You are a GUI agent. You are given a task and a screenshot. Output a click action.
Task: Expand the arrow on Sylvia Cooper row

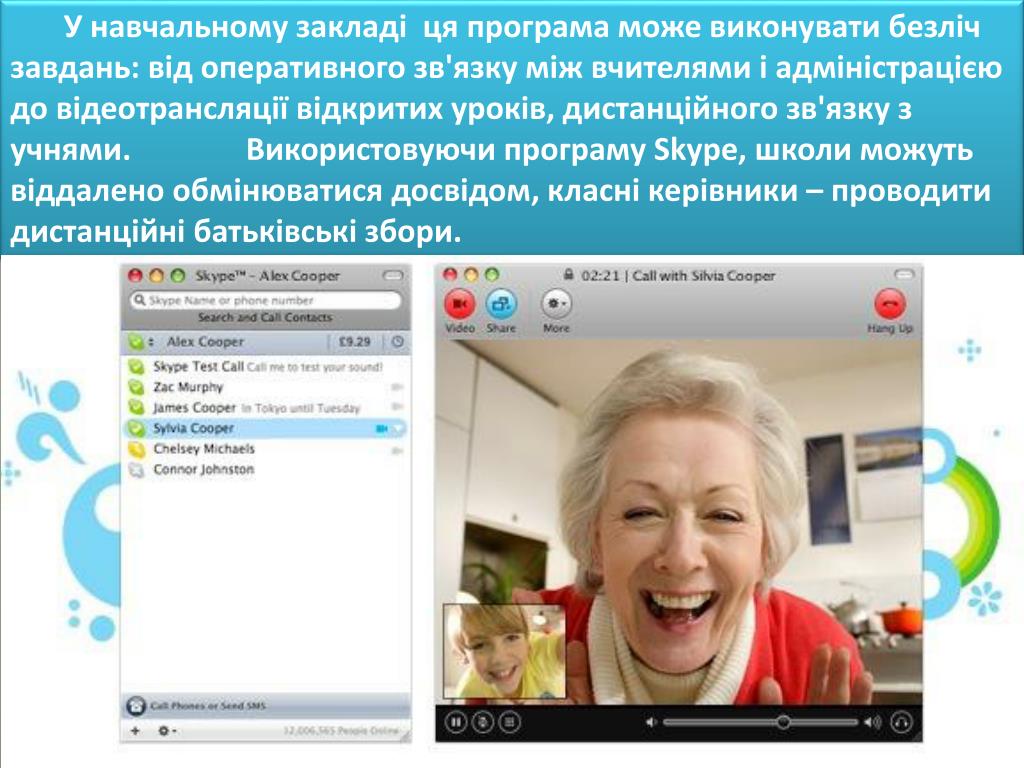point(398,428)
